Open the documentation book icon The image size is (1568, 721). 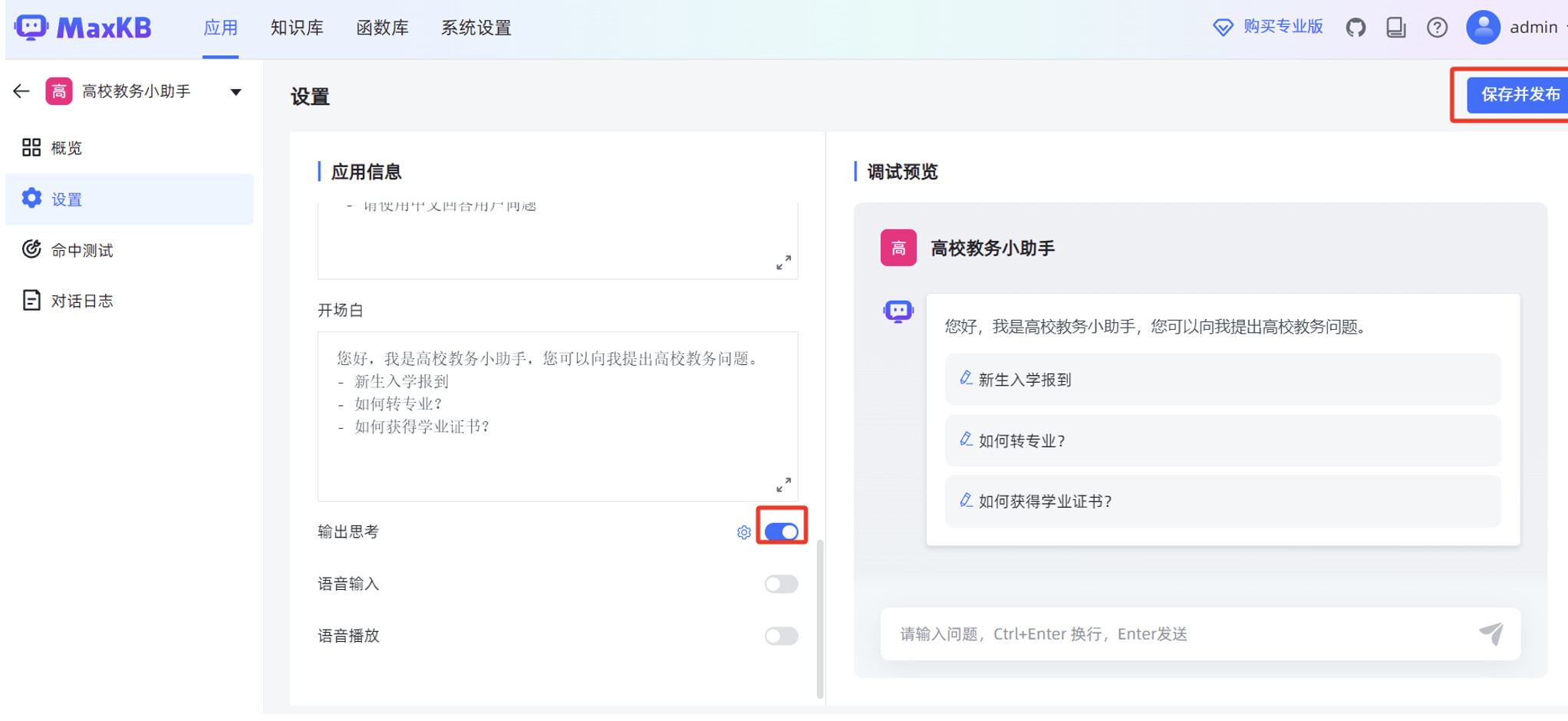click(1396, 28)
